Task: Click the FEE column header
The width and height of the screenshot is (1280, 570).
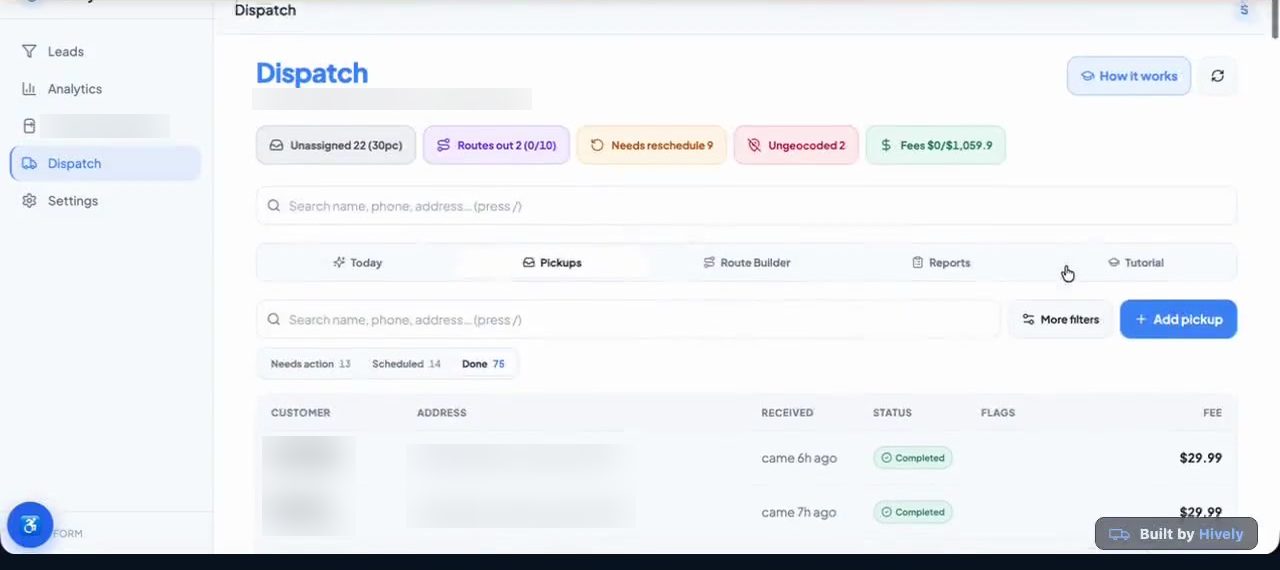Action: point(1212,413)
